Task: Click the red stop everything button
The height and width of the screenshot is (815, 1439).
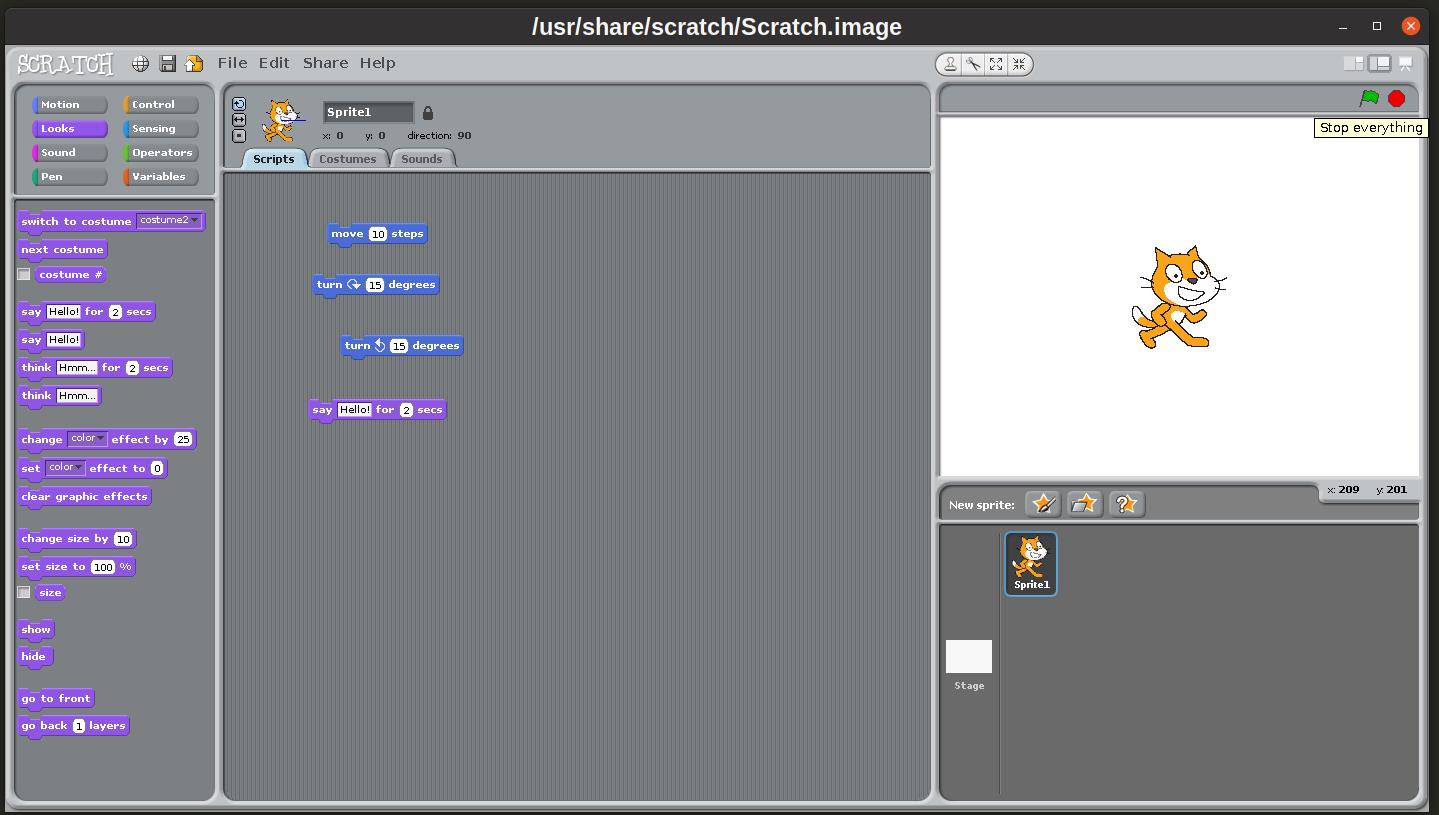Action: click(1397, 98)
